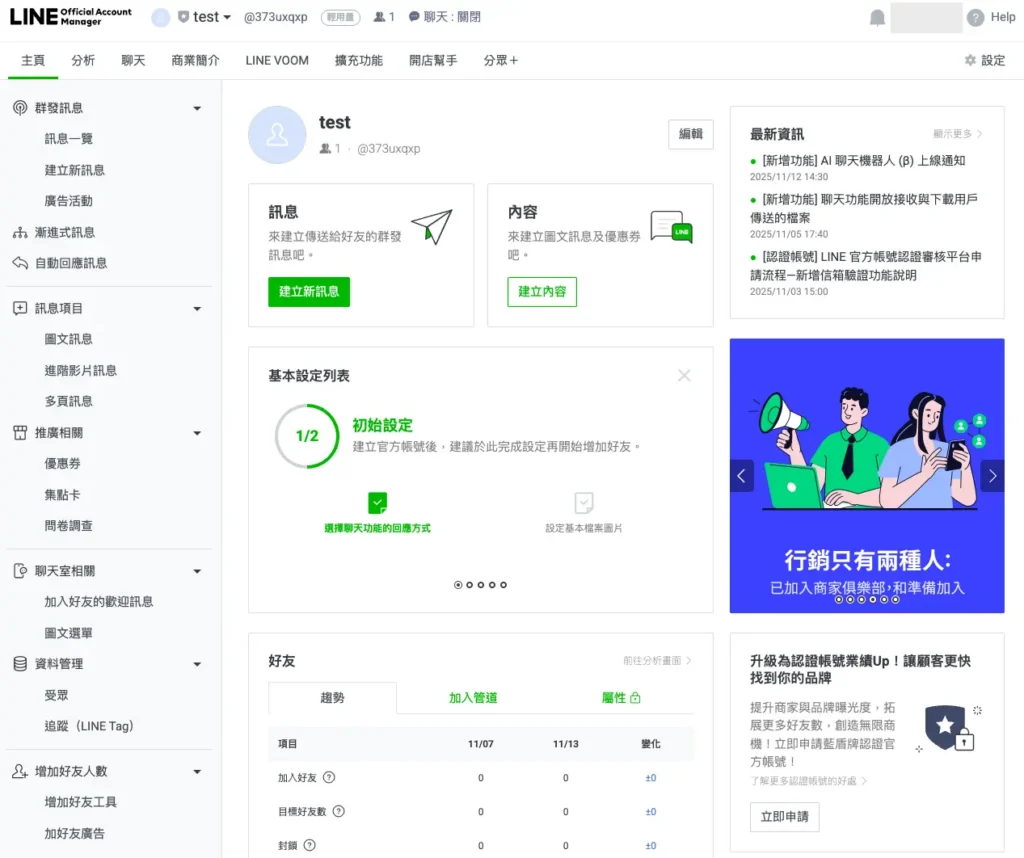Select first pagination dot in 基本設定列表
This screenshot has width=1024, height=858.
point(458,585)
